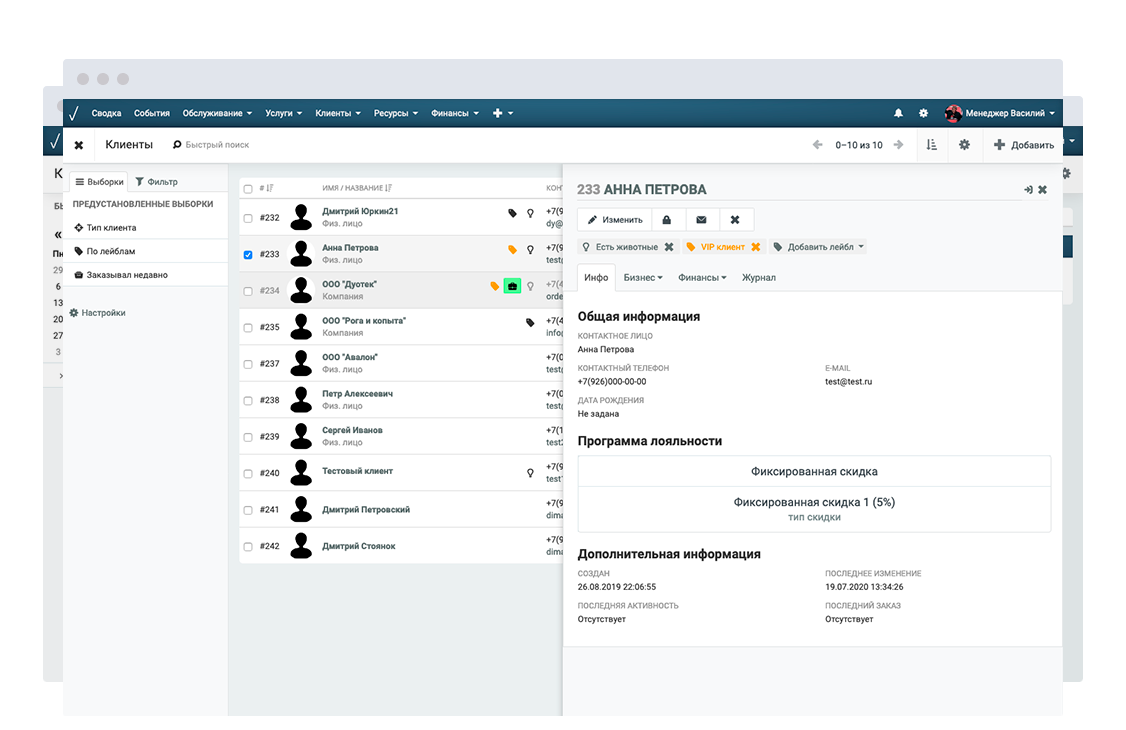The image size is (1126, 730).
Task: Open client Петр Алексеевич
Action: 357,394
